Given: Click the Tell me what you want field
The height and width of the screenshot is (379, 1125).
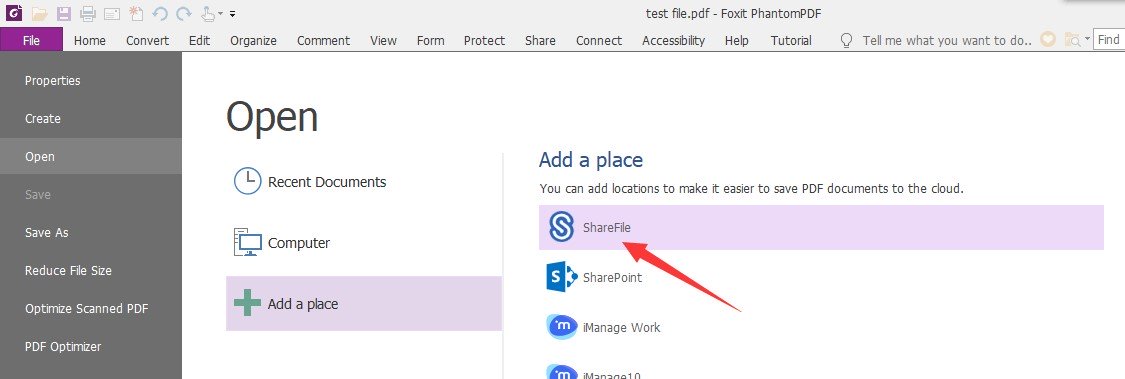Looking at the screenshot, I should coord(946,40).
